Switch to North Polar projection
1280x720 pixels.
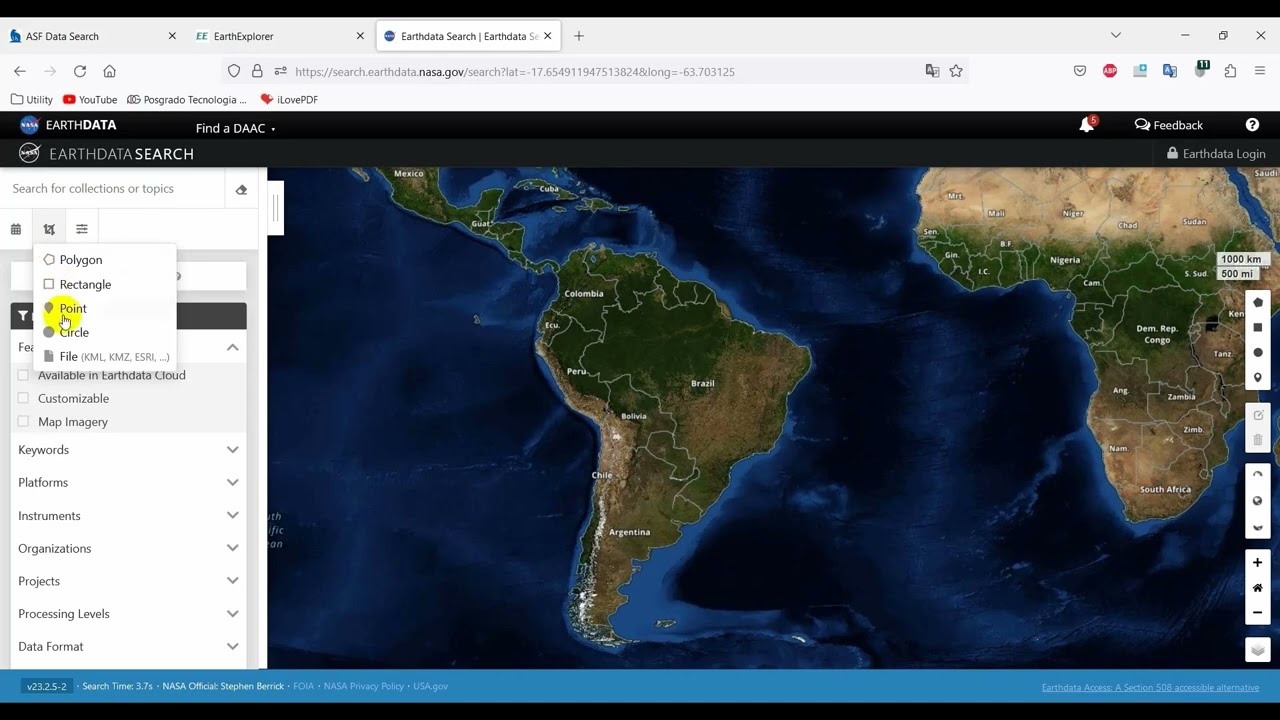[x=1258, y=475]
